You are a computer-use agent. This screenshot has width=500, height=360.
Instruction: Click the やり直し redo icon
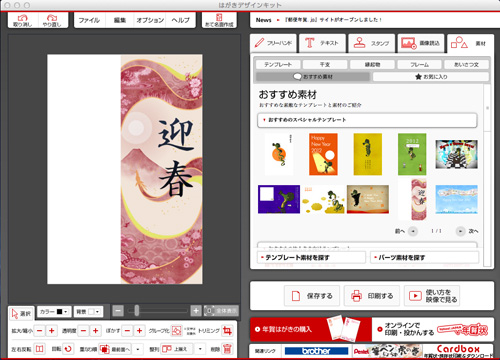pos(52,20)
